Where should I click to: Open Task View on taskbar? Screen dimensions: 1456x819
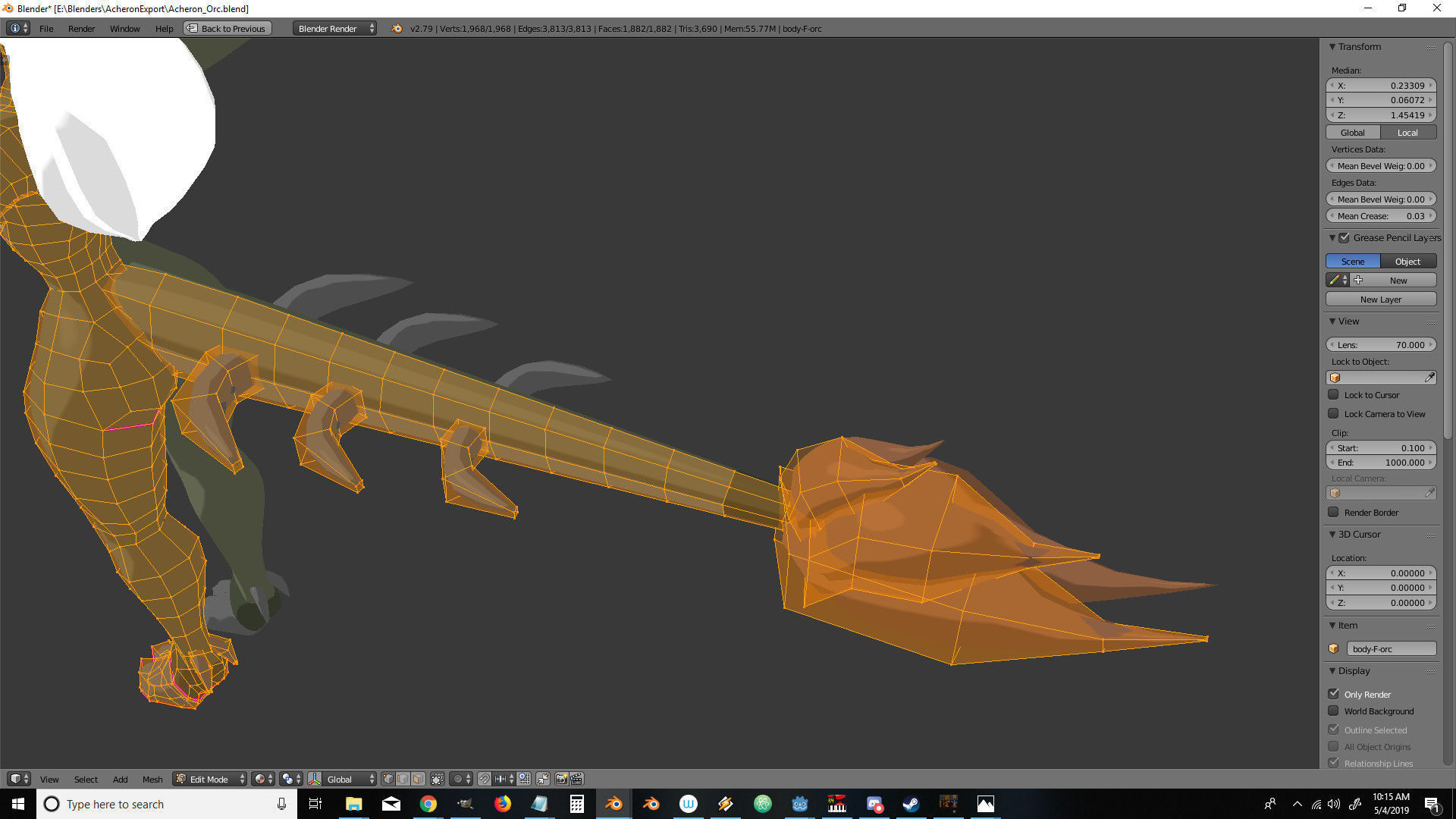315,804
